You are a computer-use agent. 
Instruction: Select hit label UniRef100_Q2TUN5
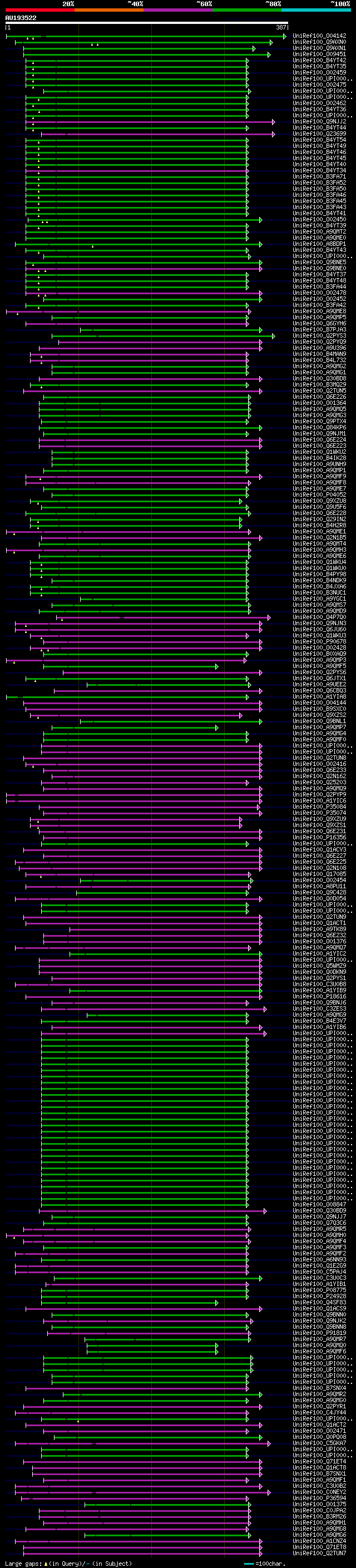coord(319,391)
